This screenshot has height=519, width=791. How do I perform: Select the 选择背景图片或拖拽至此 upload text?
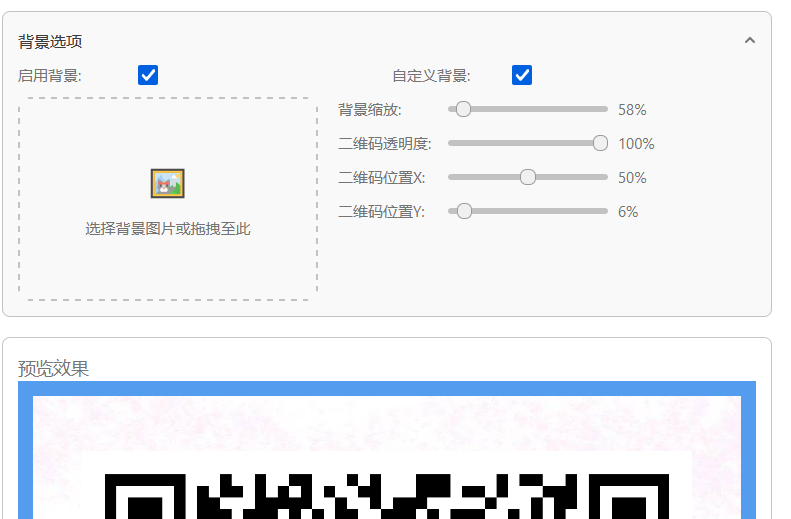click(167, 229)
